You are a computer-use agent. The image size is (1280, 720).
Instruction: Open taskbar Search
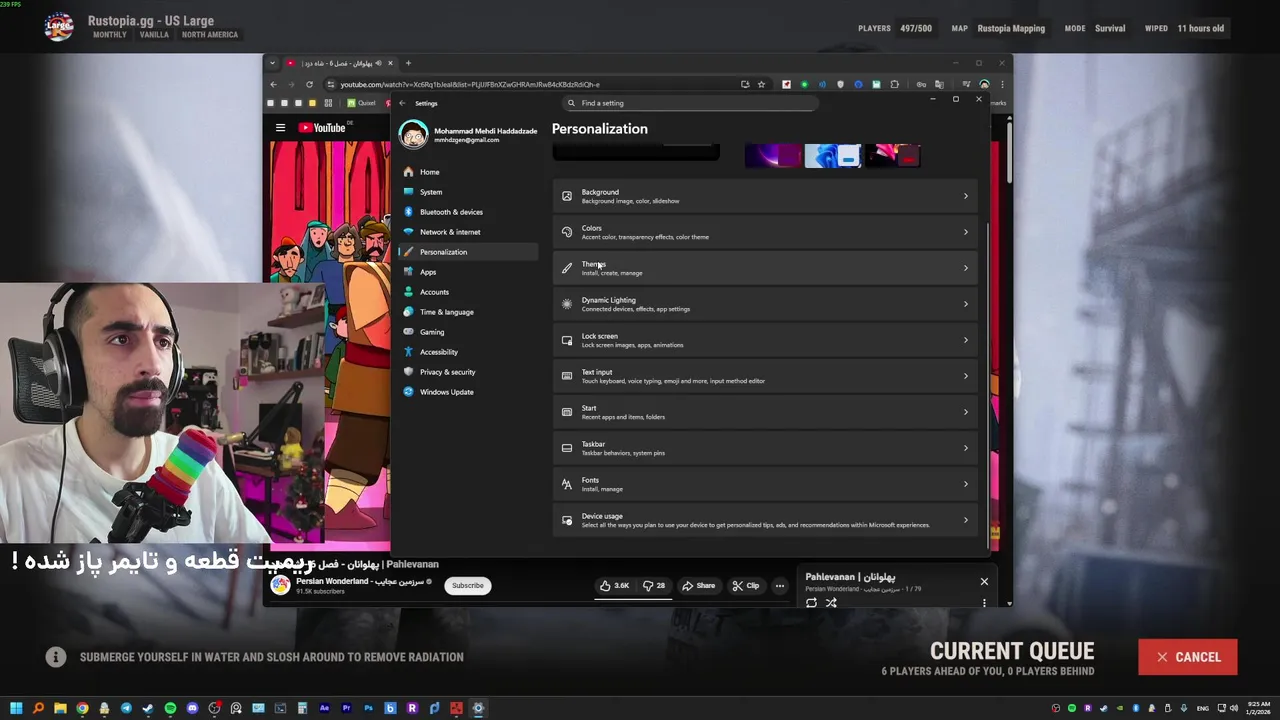pyautogui.click(x=38, y=708)
